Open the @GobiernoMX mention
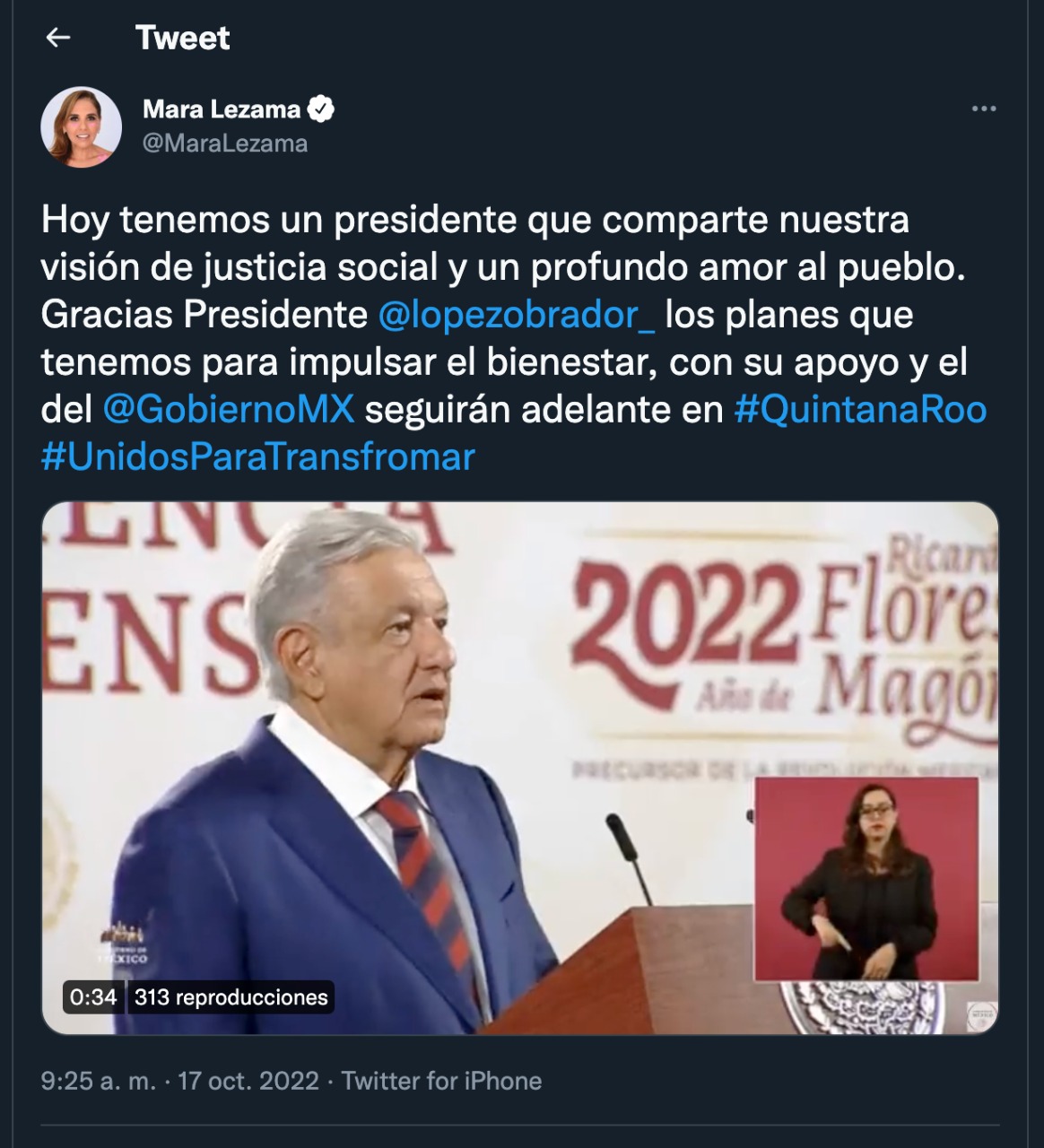 [x=229, y=409]
